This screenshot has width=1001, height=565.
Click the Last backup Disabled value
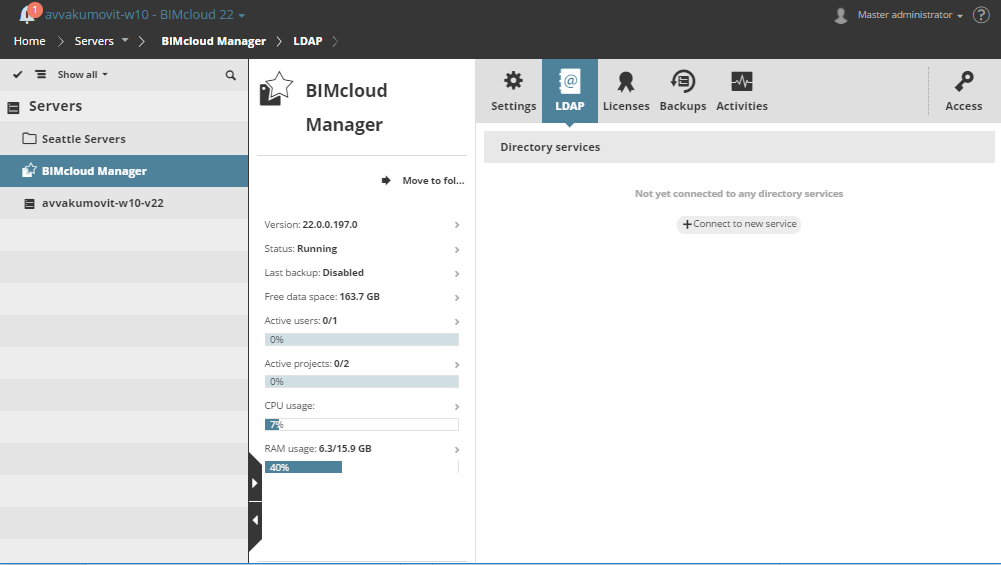(x=343, y=273)
